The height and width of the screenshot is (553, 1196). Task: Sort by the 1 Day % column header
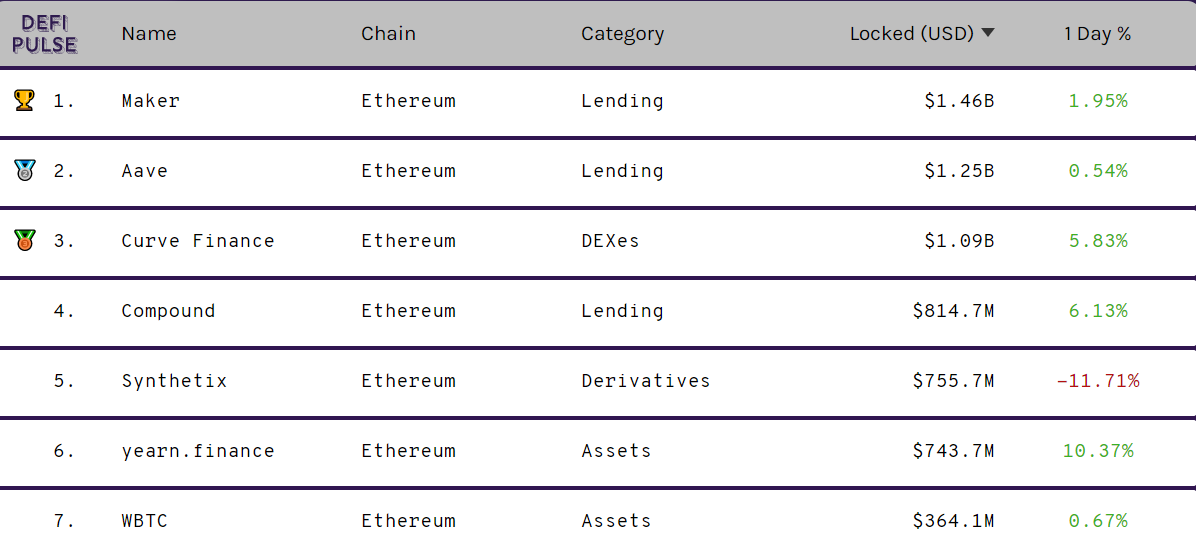point(1098,34)
